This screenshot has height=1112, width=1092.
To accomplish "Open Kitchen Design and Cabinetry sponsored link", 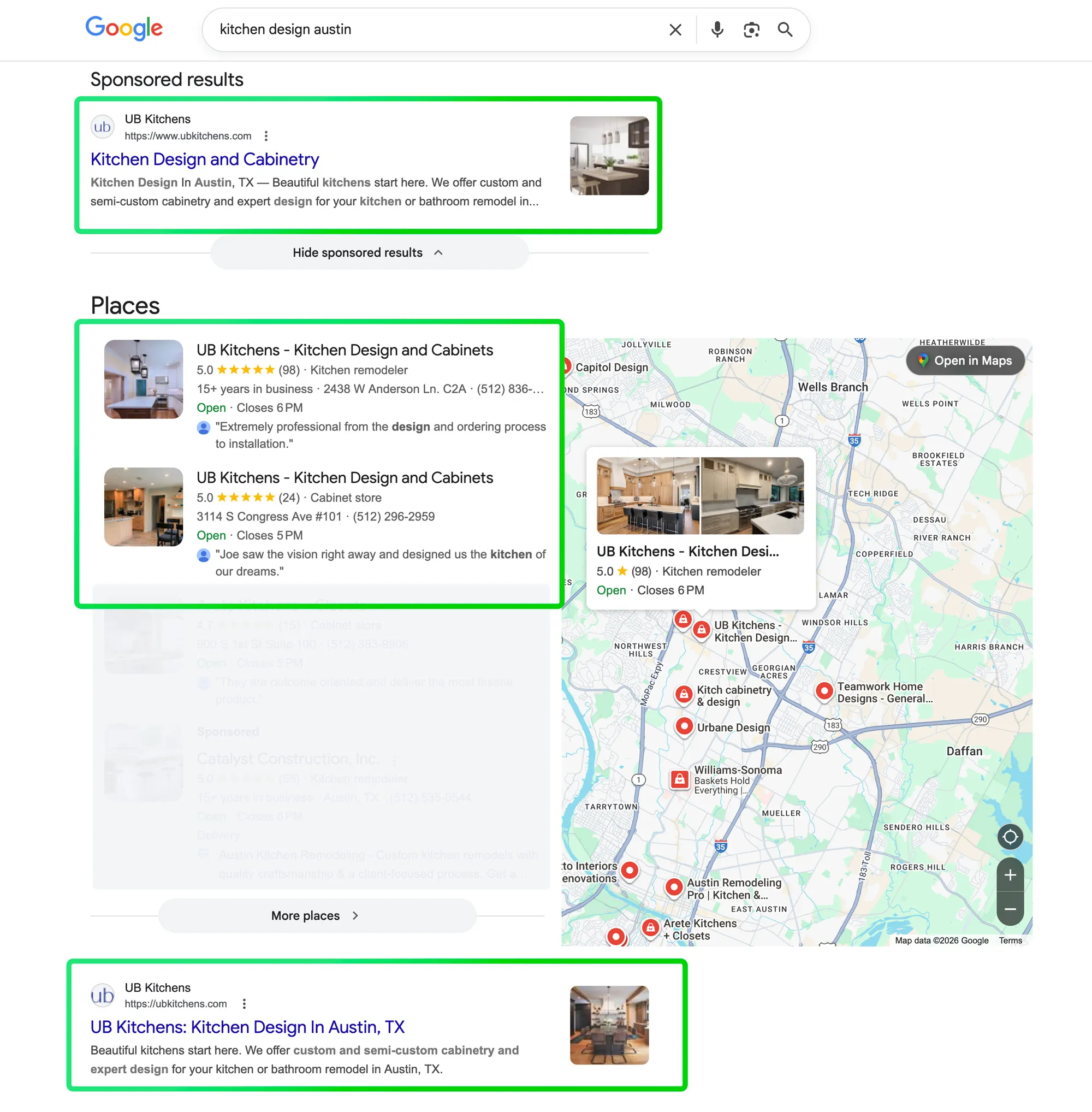I will (205, 159).
